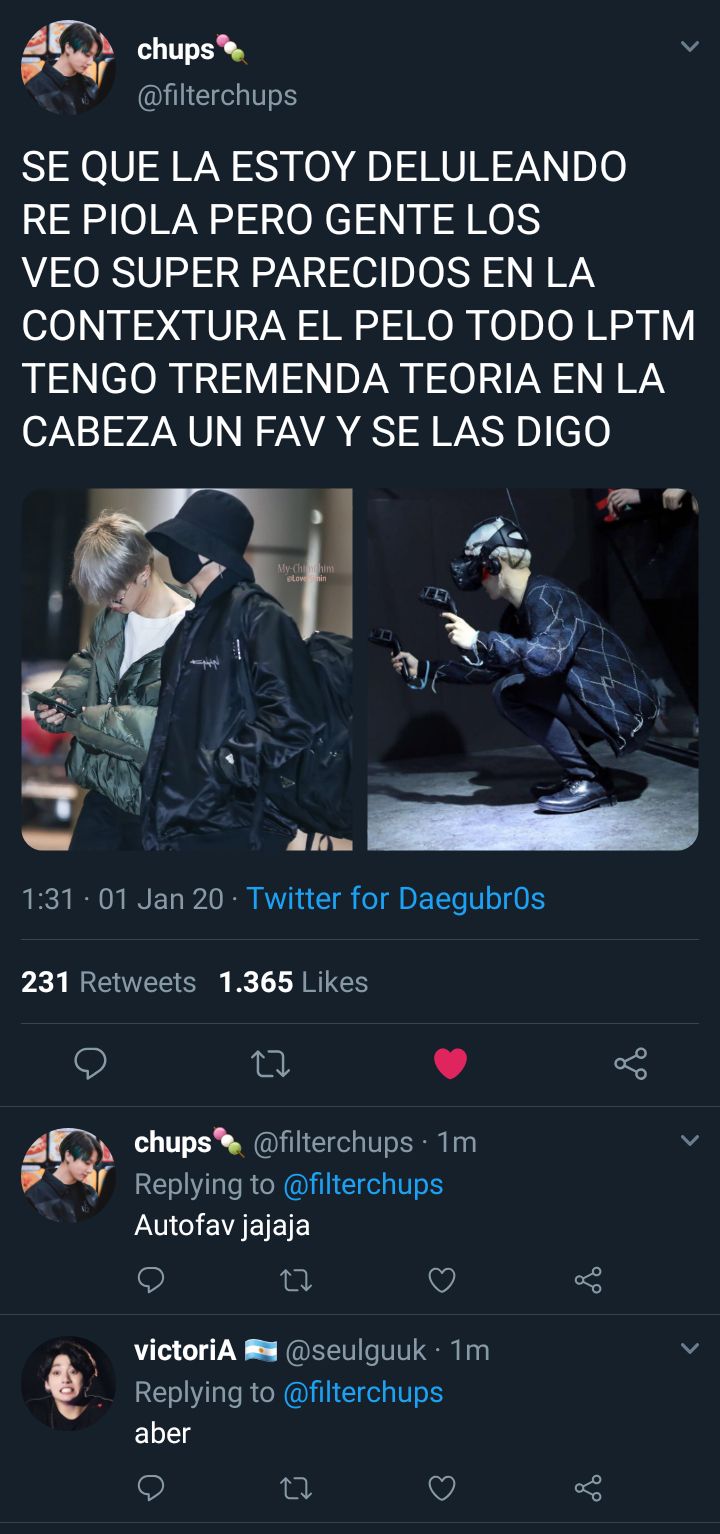Expand options chevron on victoriA's reply

pos(689,1349)
